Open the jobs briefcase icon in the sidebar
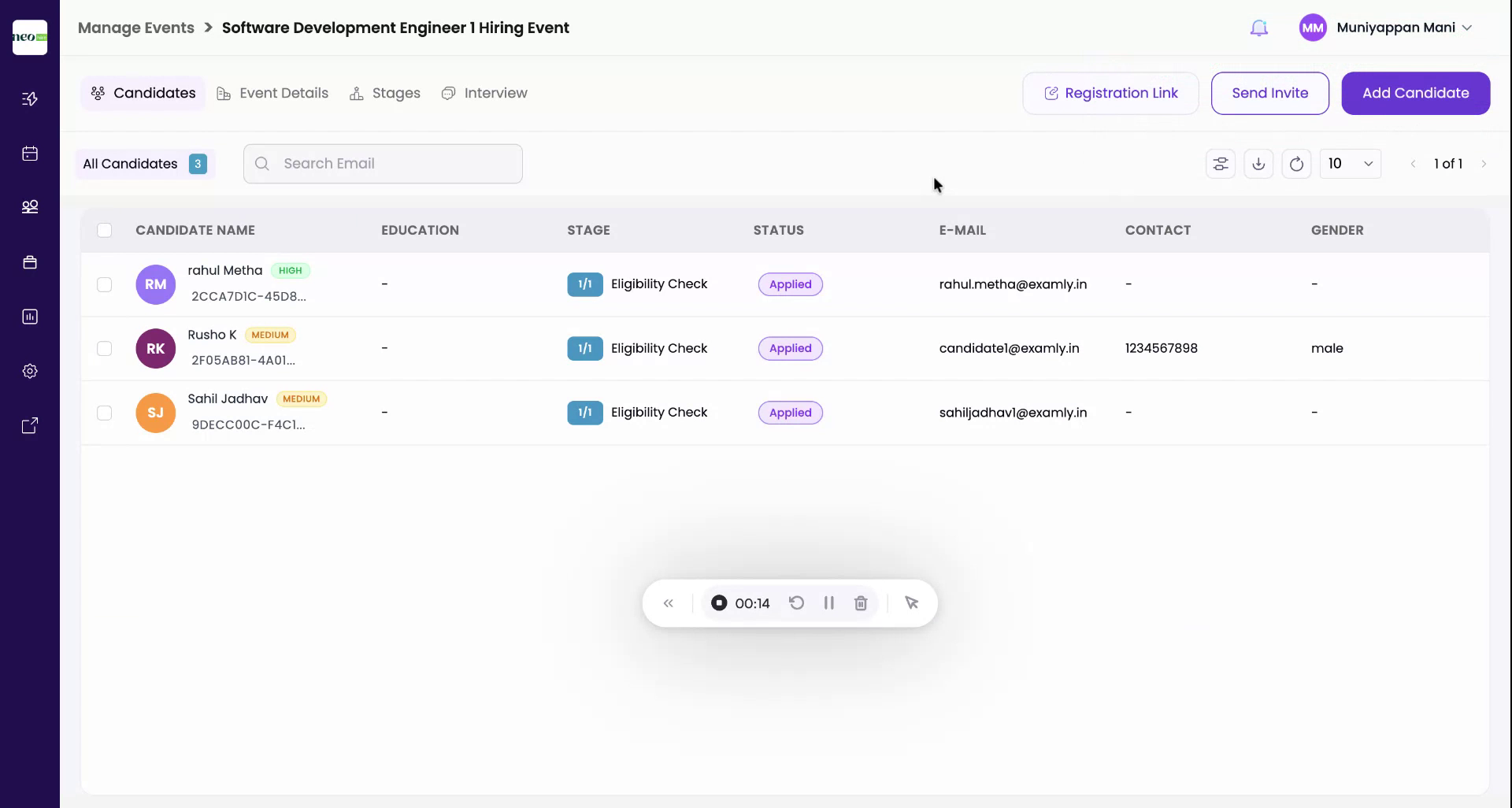 [x=30, y=262]
